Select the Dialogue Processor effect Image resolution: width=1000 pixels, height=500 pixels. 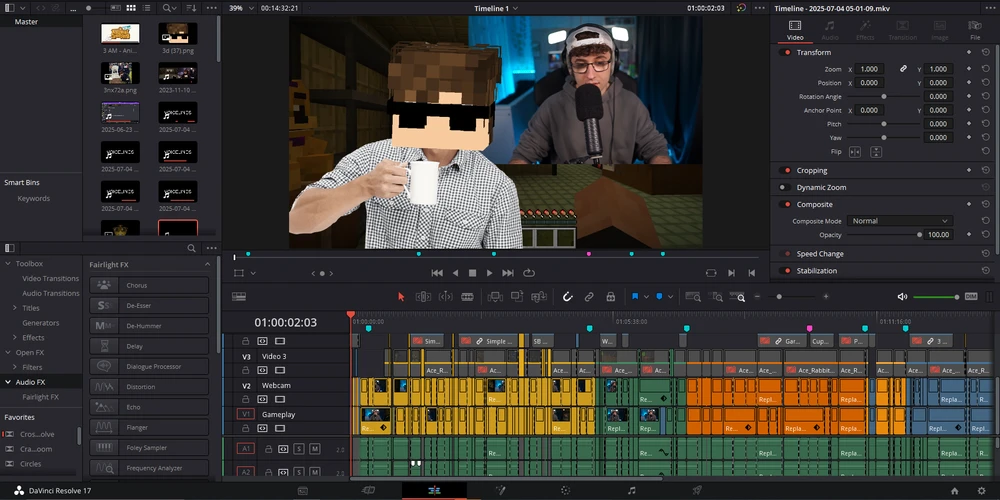pos(149,367)
